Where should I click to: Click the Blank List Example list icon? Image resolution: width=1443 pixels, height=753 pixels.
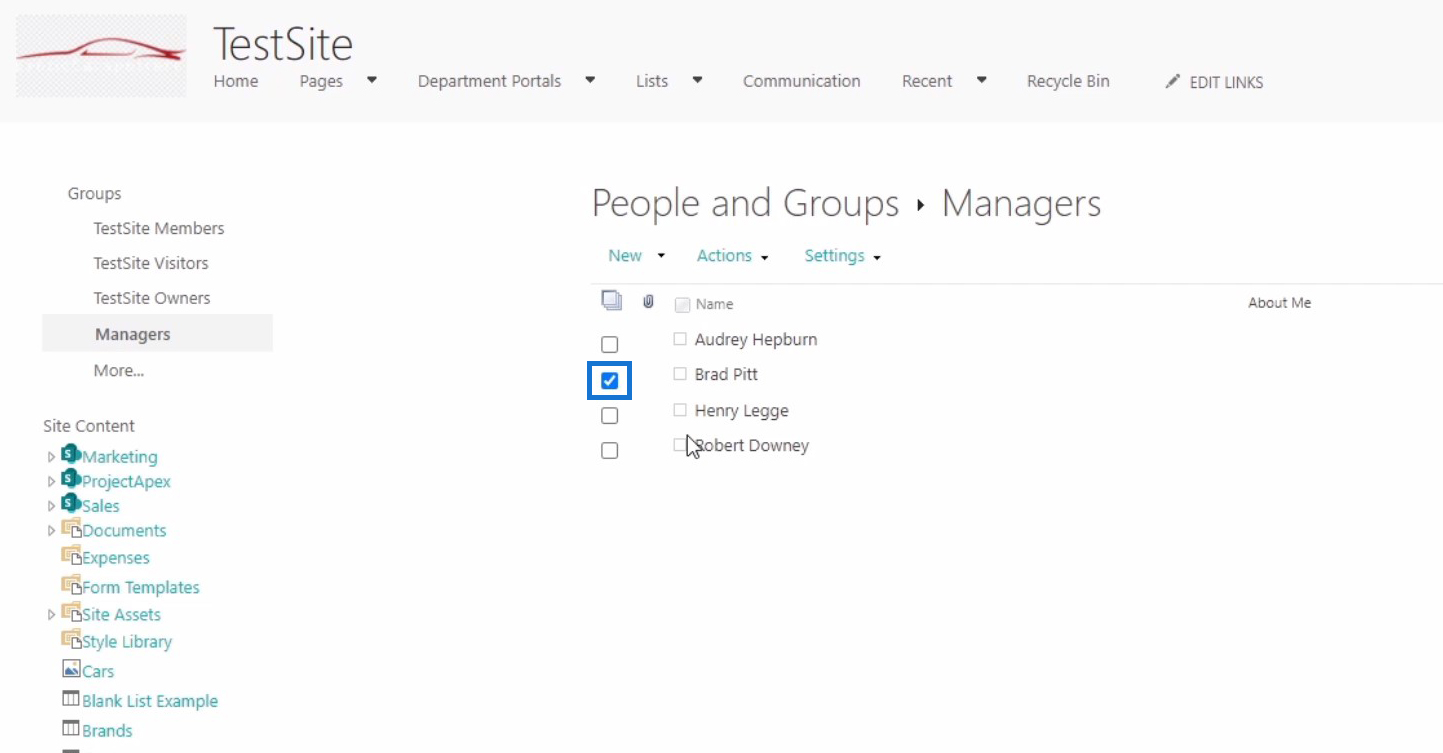pyautogui.click(x=71, y=699)
